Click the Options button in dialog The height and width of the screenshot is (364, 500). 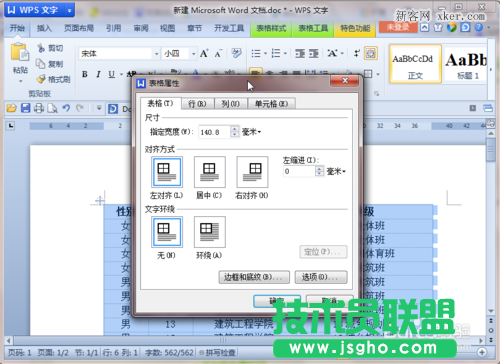pyautogui.click(x=321, y=277)
